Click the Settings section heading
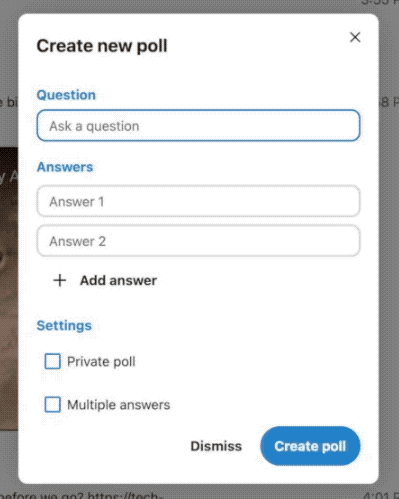399x499 pixels. pyautogui.click(x=64, y=326)
